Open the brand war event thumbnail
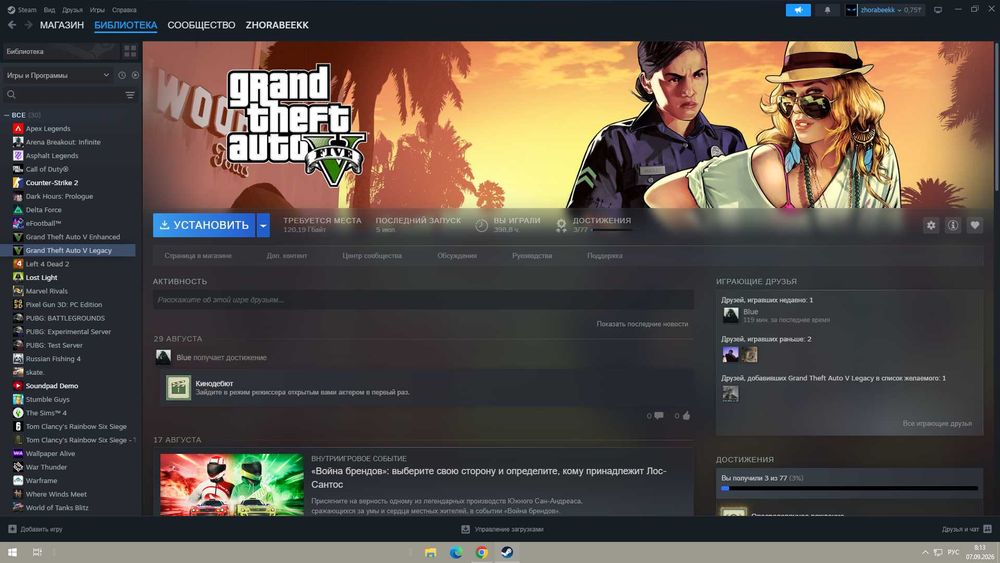This screenshot has width=1000, height=563. pos(232,485)
